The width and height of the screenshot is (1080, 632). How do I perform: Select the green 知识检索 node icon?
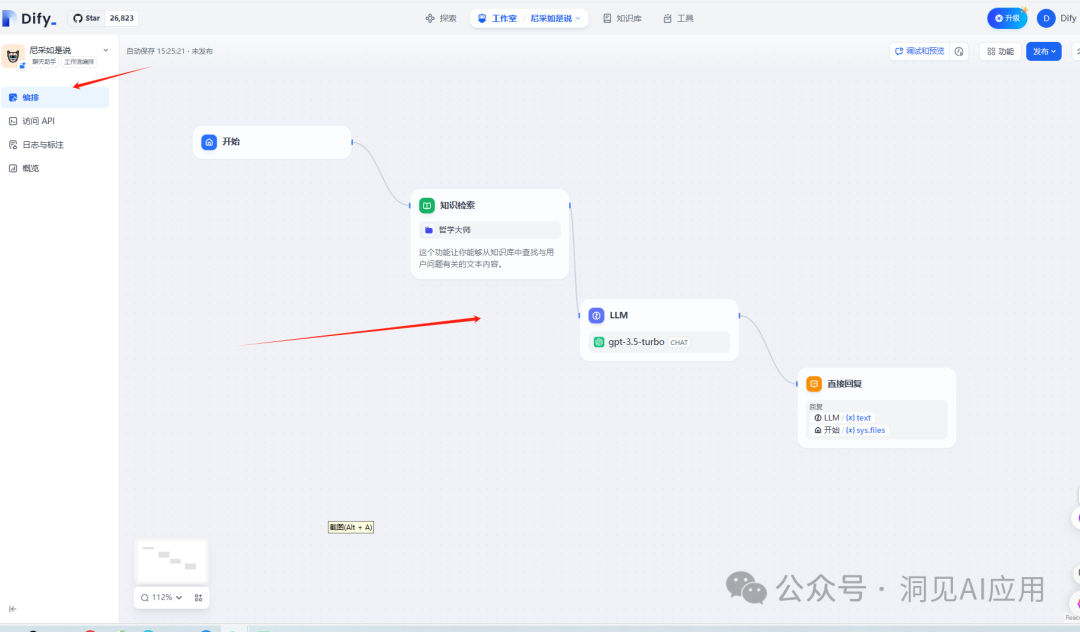coord(427,205)
